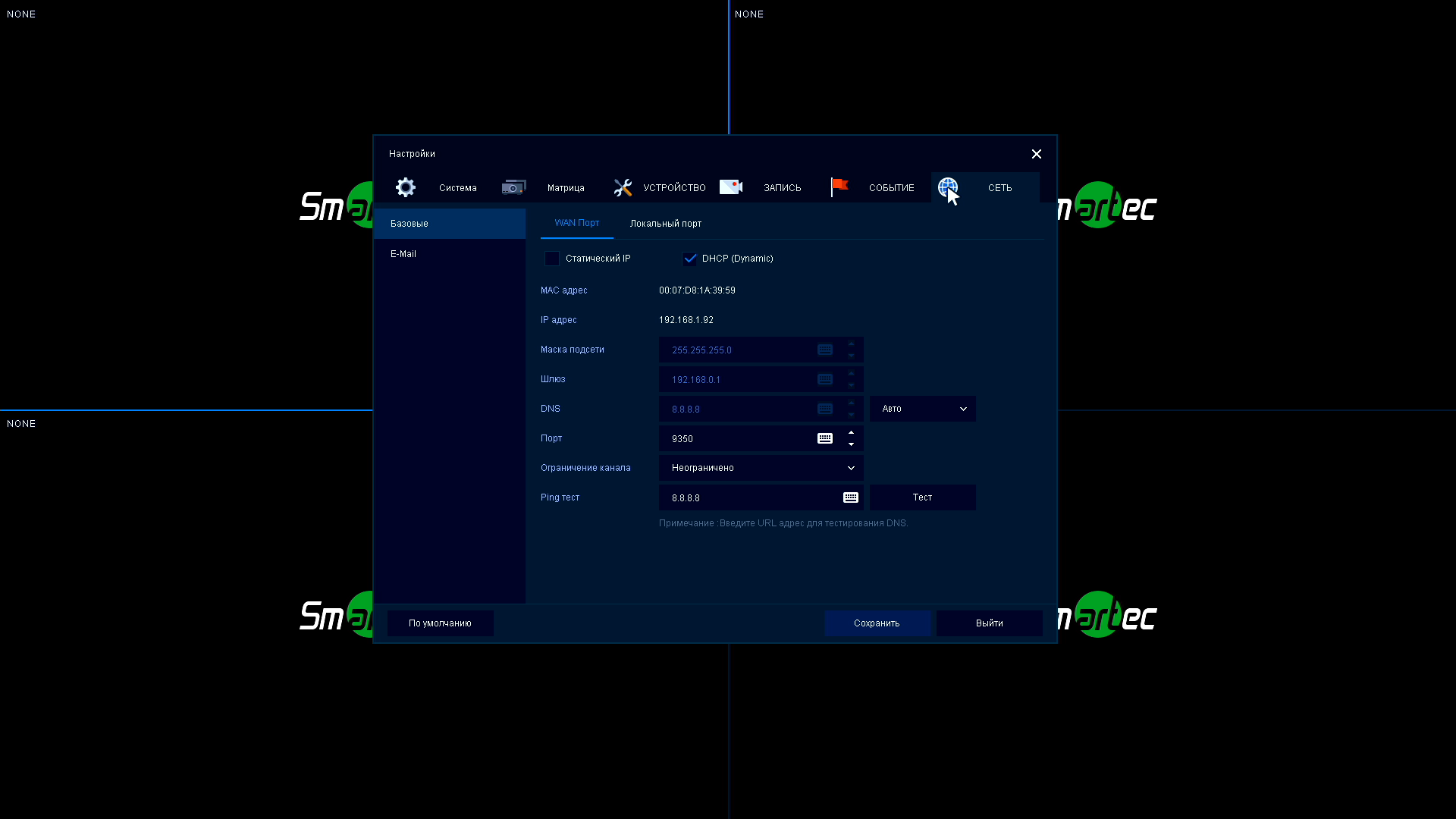Select the СЕТЬ globe icon
Screen dimensions: 1456x819
(x=947, y=187)
